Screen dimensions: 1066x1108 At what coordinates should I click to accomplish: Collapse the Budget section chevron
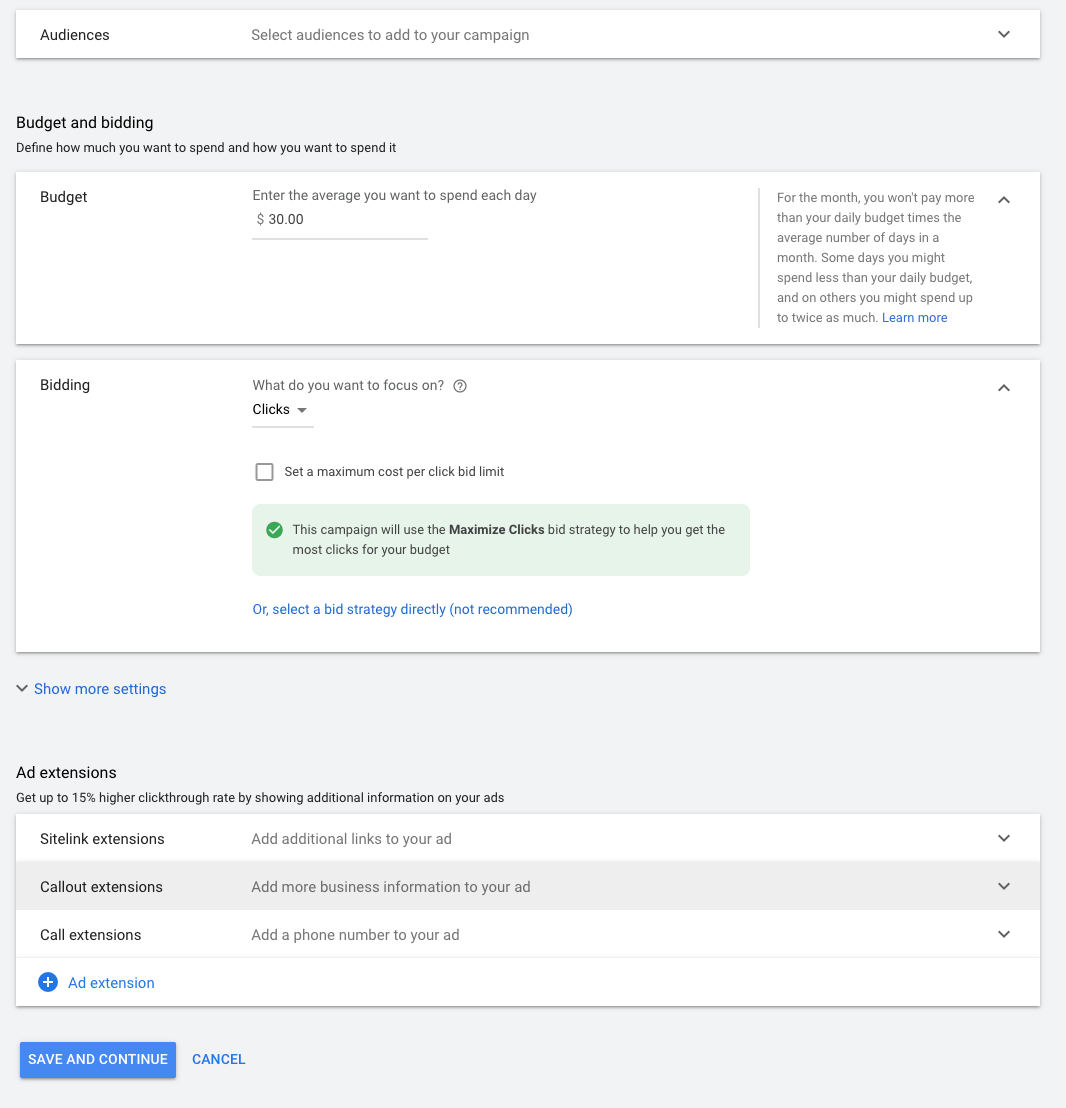coord(1004,199)
